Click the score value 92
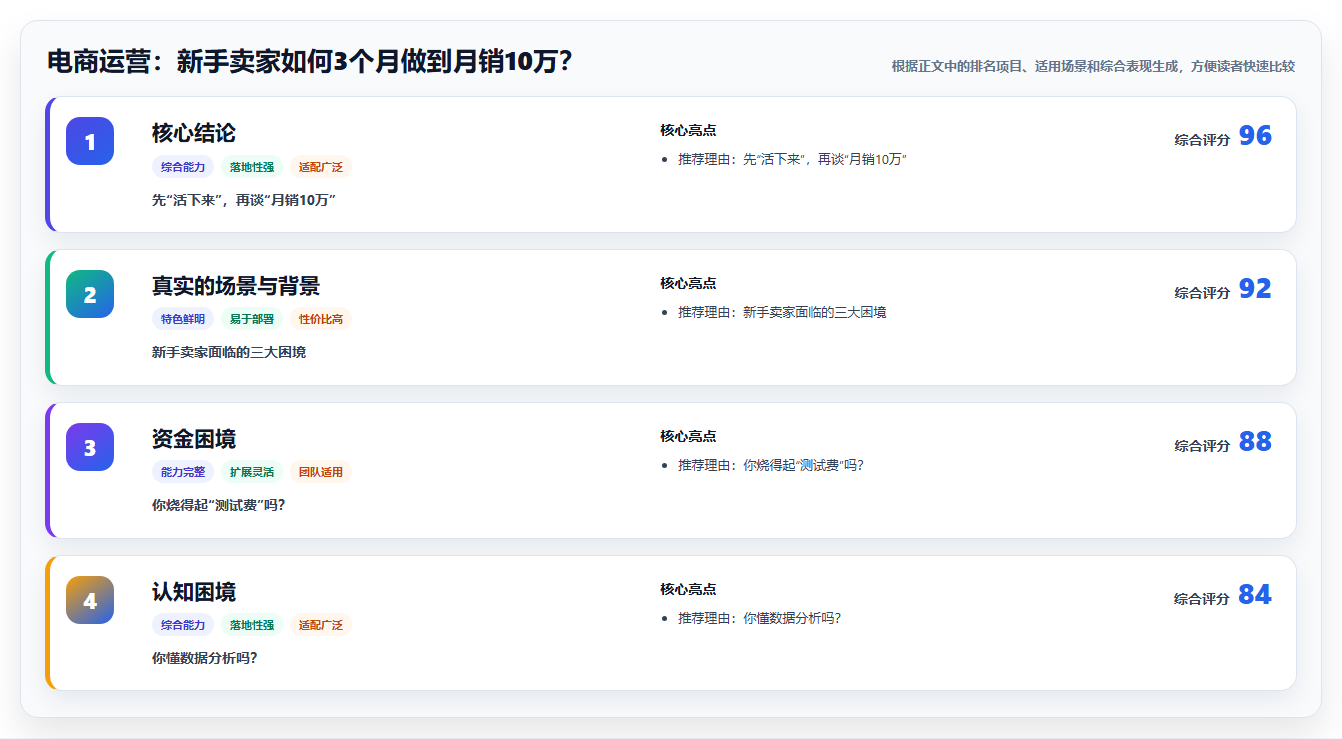 pyautogui.click(x=1255, y=289)
